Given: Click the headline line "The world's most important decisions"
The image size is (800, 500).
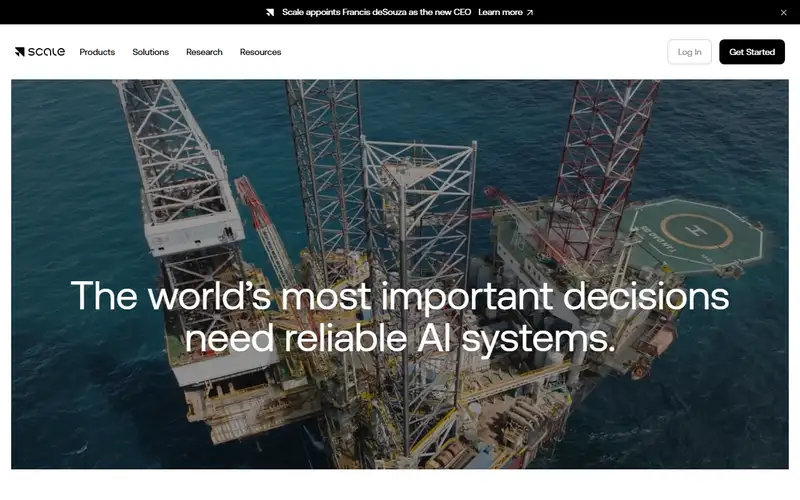Looking at the screenshot, I should click(x=400, y=296).
